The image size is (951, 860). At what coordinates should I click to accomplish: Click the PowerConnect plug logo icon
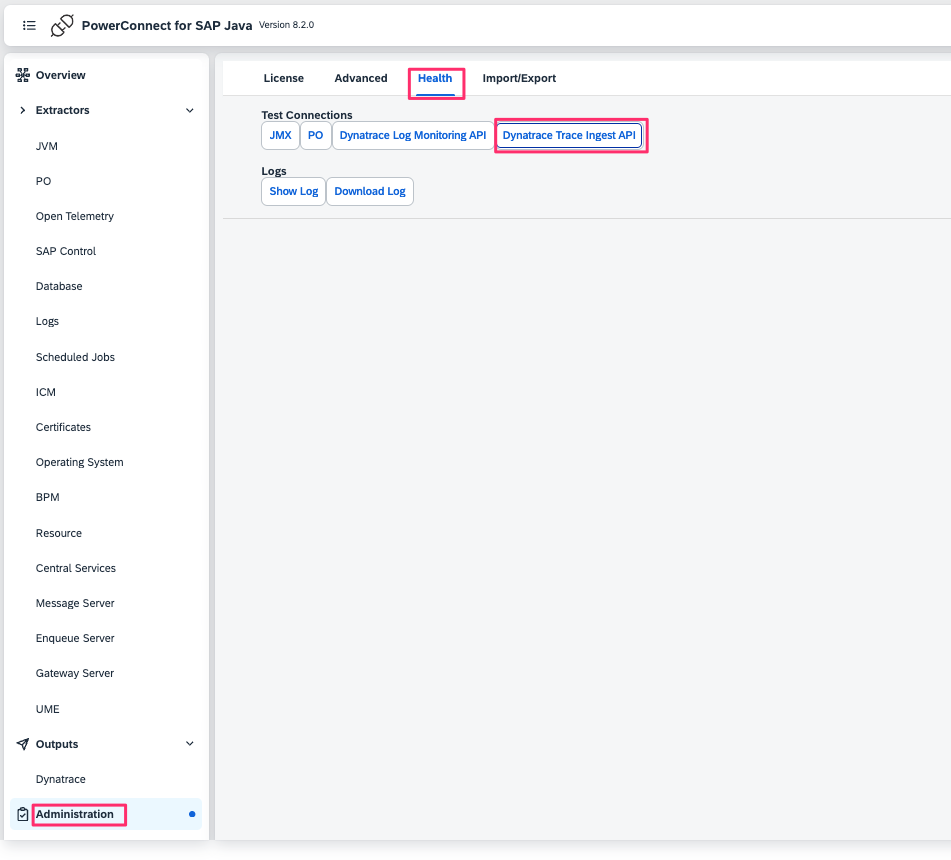point(62,25)
